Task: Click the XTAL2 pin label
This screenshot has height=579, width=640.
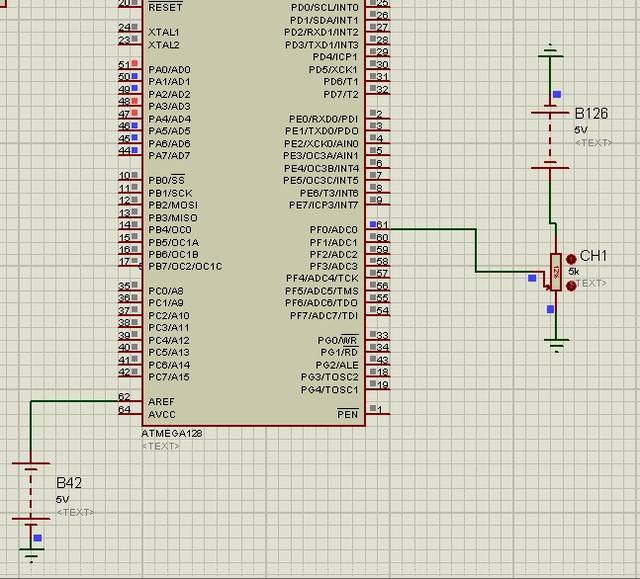Action: click(164, 44)
